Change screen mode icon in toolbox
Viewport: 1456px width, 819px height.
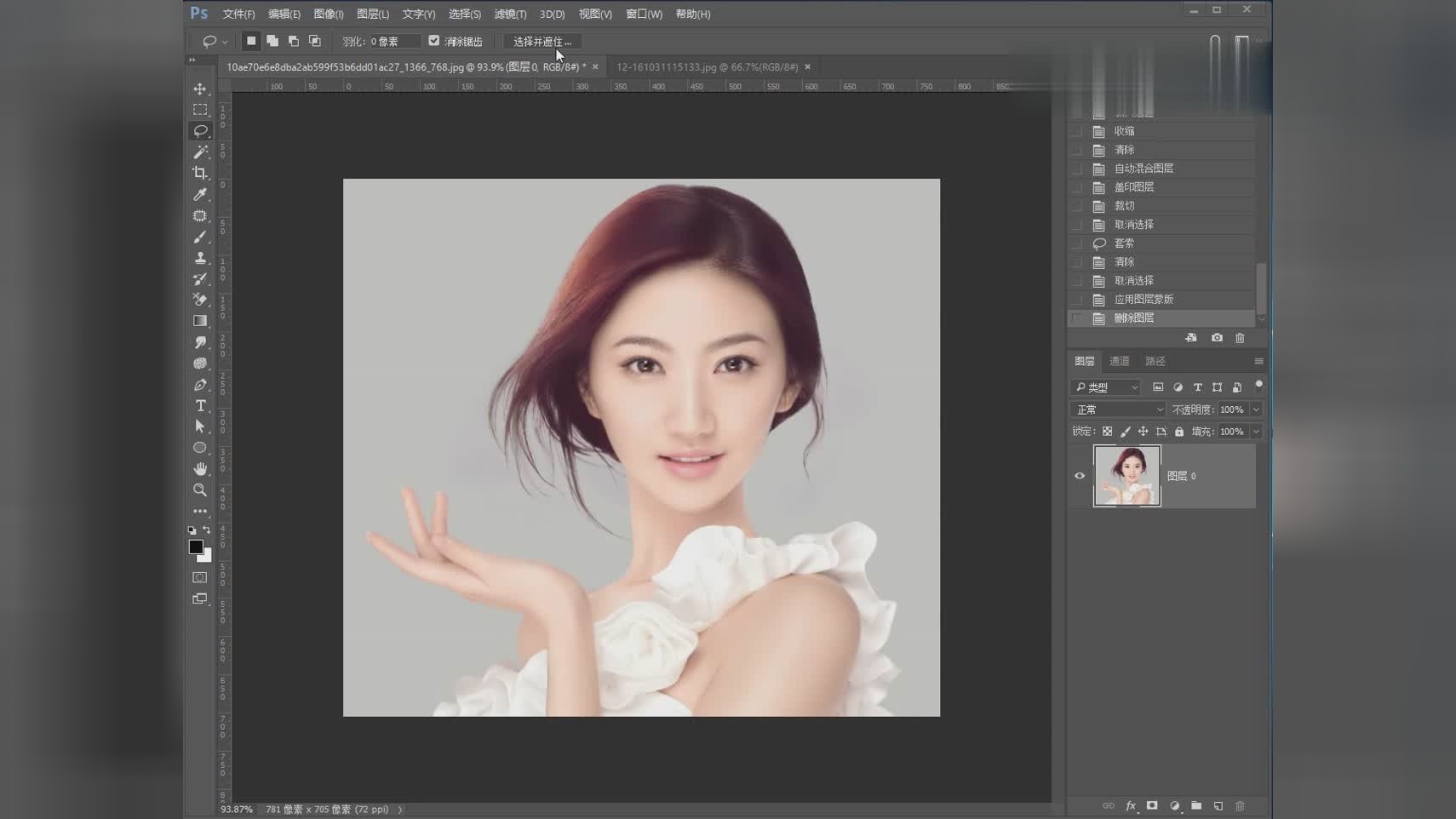[x=200, y=598]
